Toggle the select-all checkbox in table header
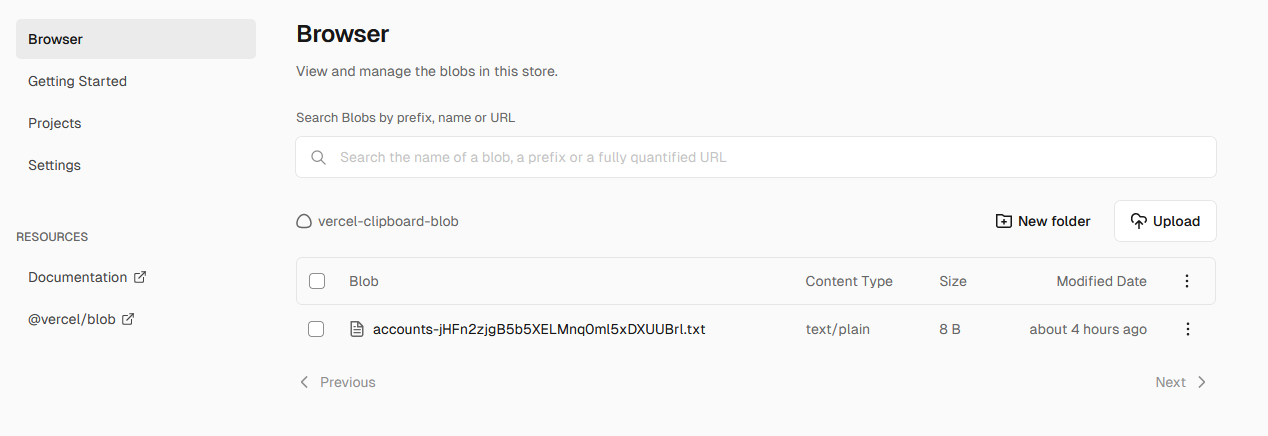The height and width of the screenshot is (436, 1268). pos(317,281)
